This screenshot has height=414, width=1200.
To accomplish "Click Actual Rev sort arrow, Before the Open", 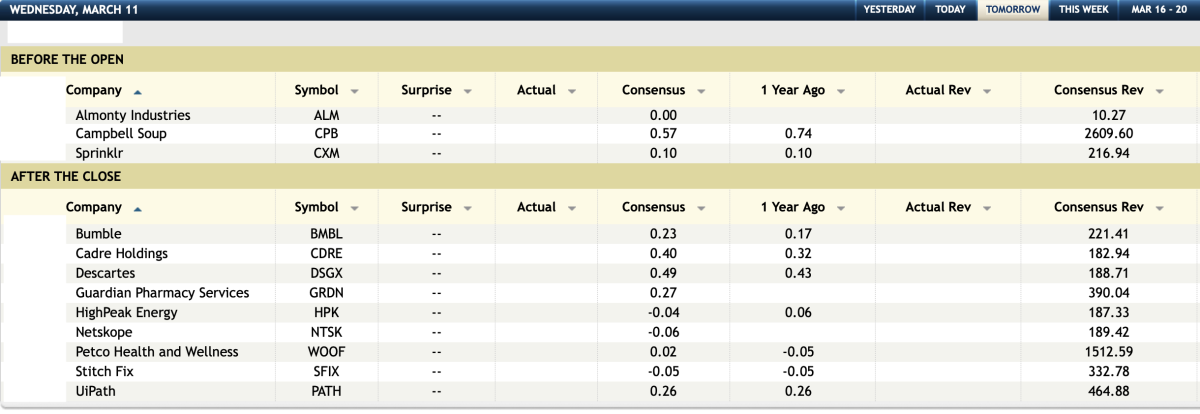I will click(987, 91).
